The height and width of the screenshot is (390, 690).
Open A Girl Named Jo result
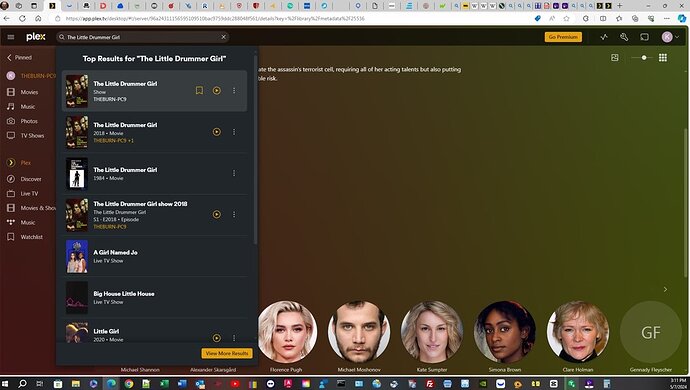coord(154,256)
